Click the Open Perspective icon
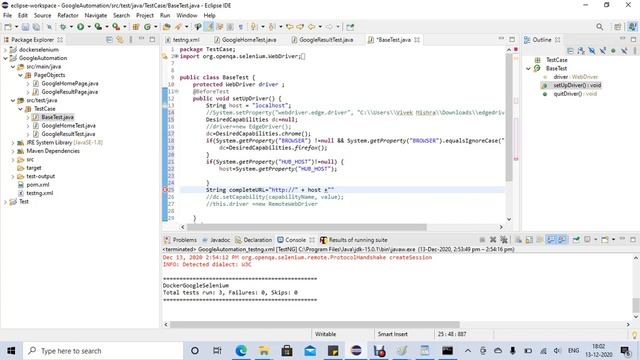 pyautogui.click(x=618, y=27)
